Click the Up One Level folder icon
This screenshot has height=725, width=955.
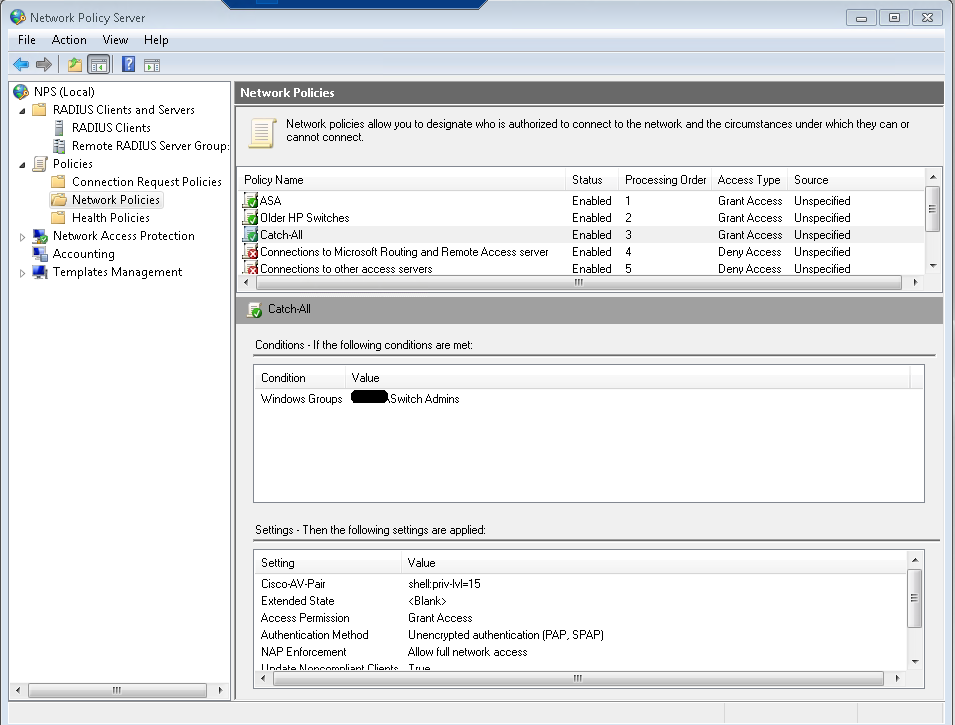coord(74,65)
